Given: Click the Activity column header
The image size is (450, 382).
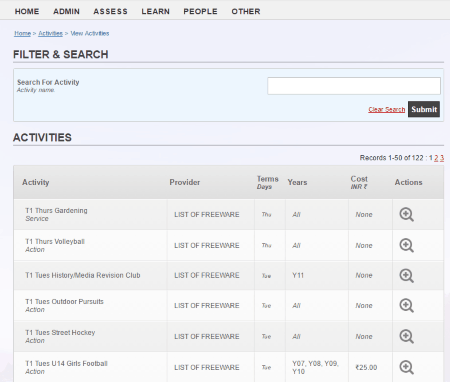Looking at the screenshot, I should (x=36, y=182).
